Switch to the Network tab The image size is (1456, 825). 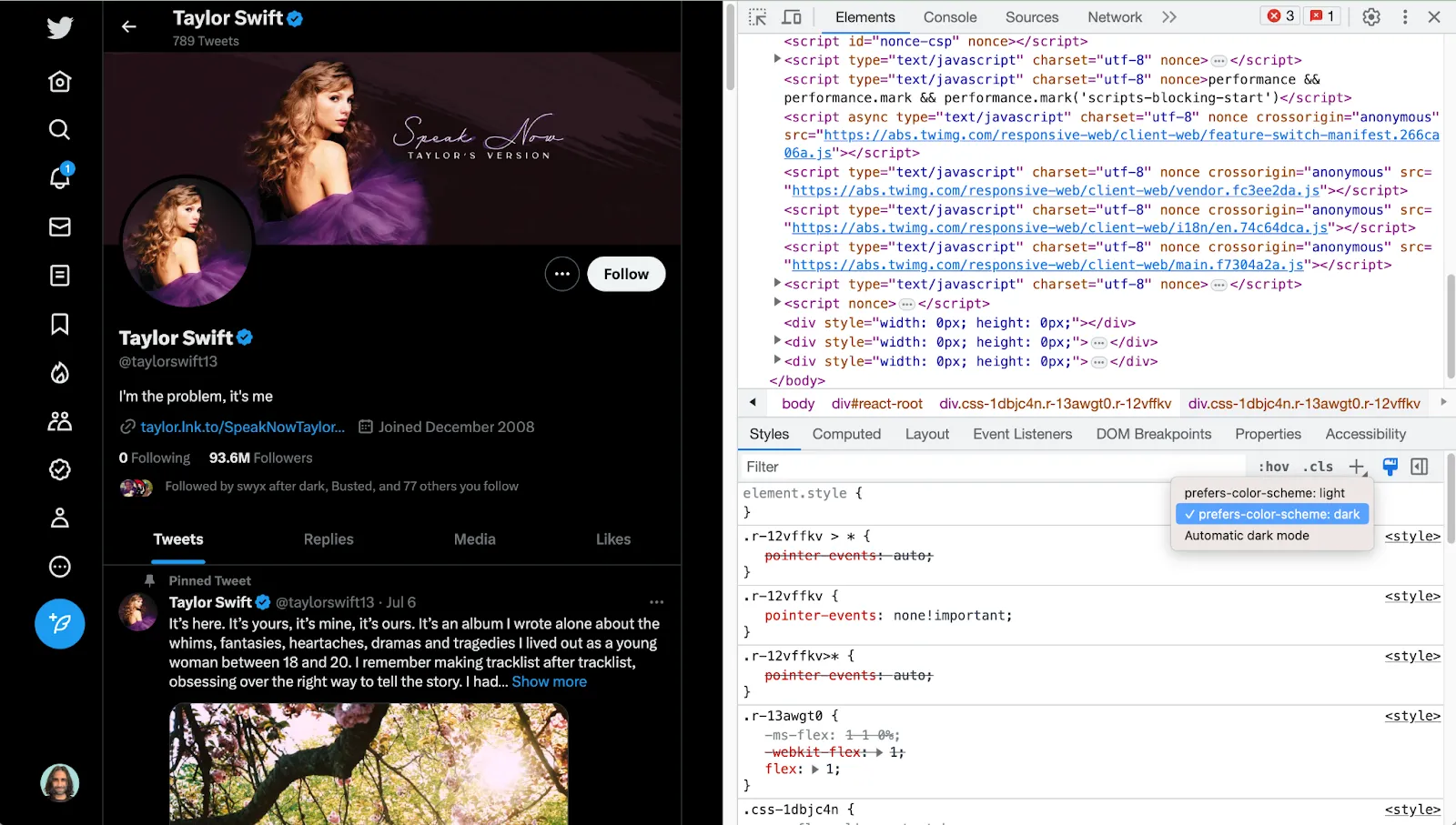1115,17
